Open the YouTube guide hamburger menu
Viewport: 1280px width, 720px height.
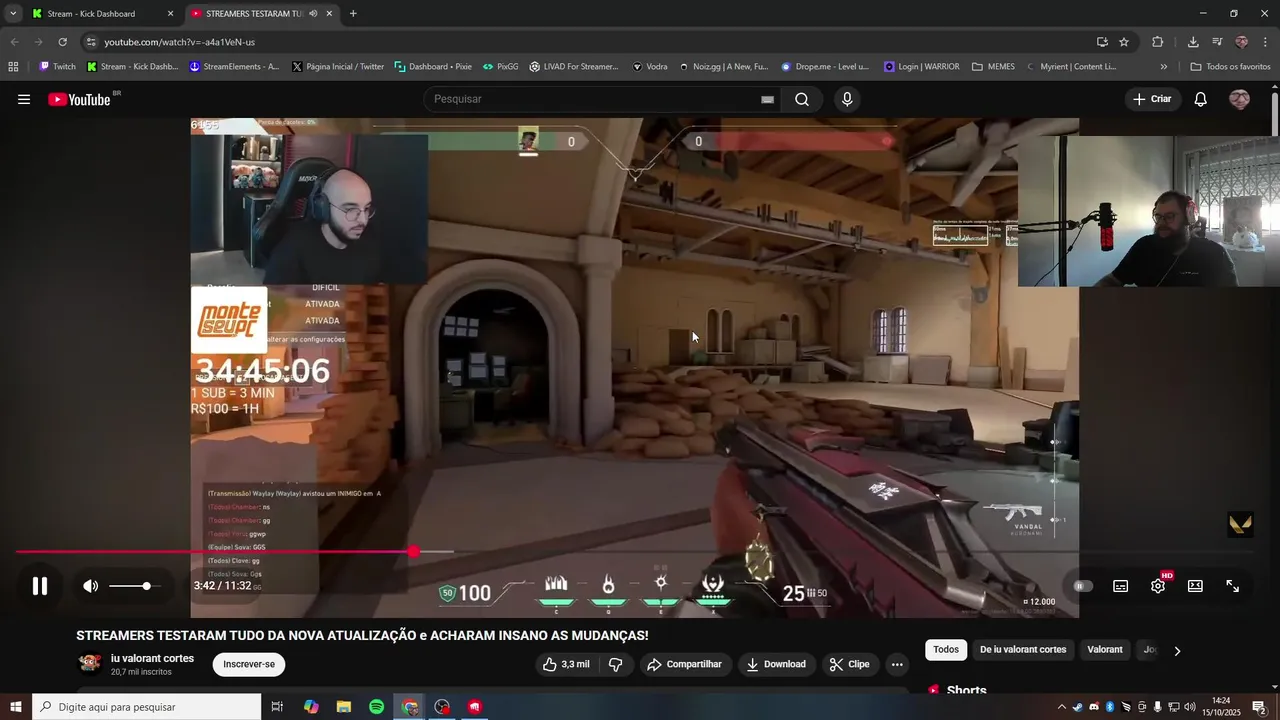pos(24,99)
